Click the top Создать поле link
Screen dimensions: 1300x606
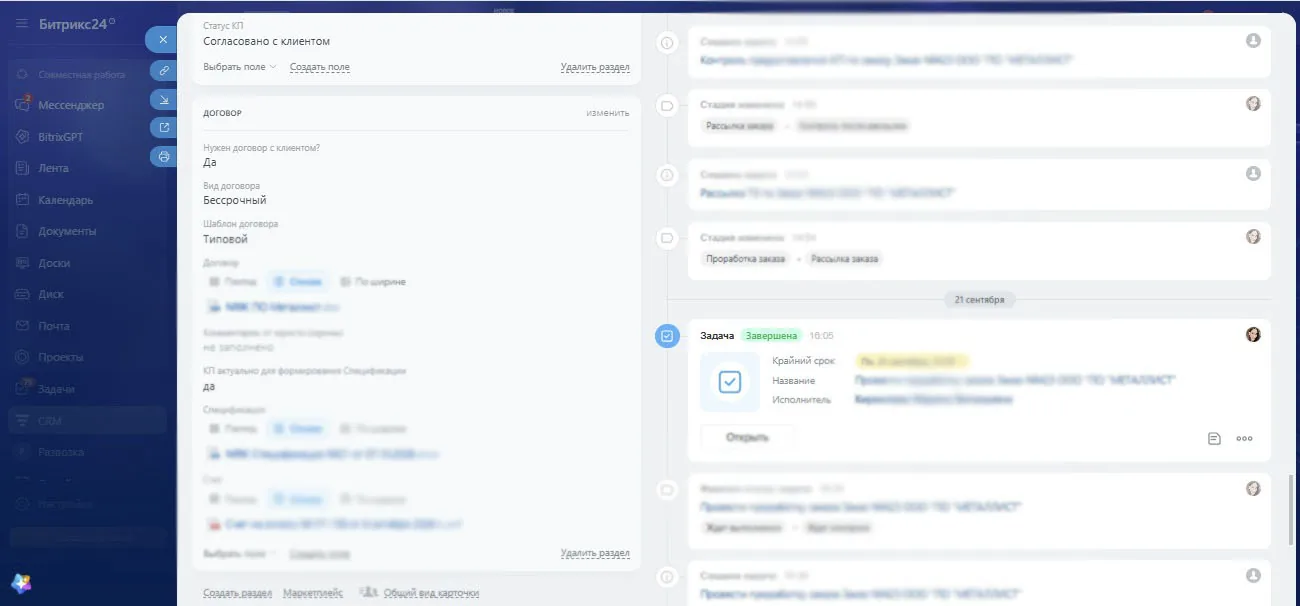(320, 67)
